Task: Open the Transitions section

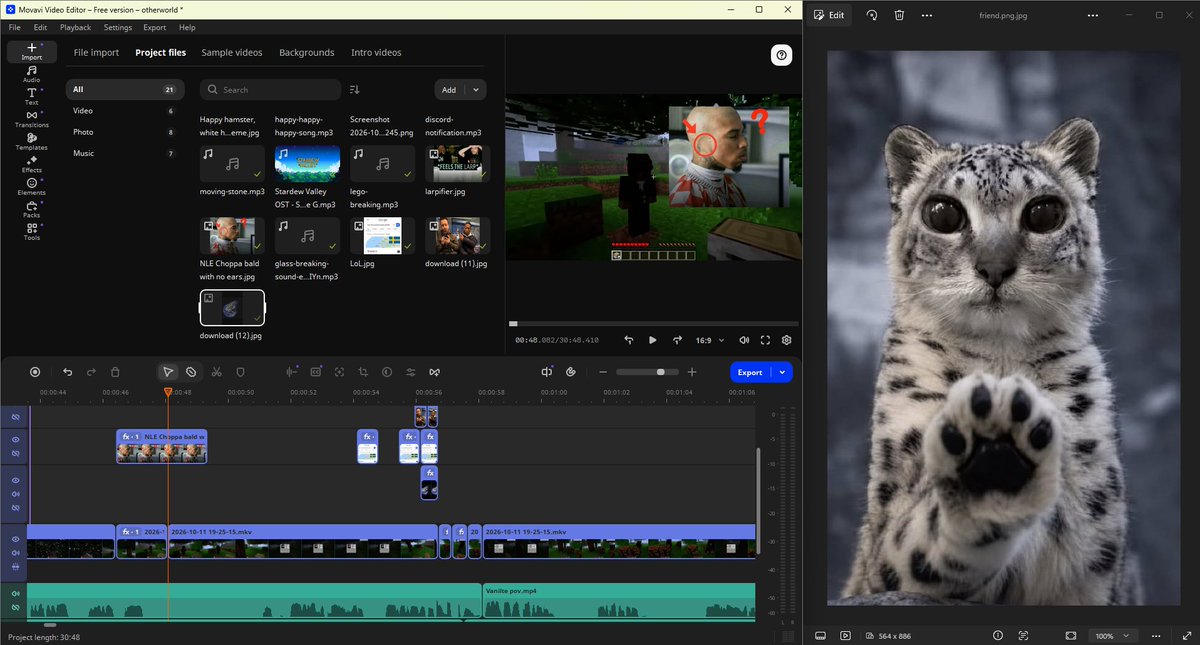Action: [32, 119]
